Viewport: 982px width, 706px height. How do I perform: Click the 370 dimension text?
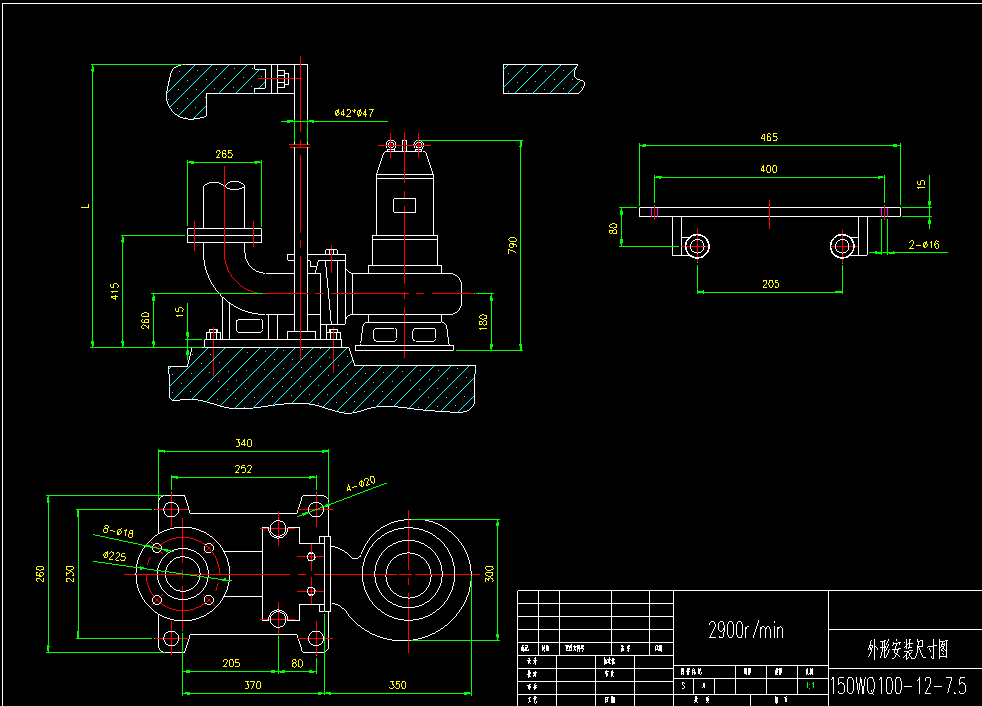tap(252, 685)
